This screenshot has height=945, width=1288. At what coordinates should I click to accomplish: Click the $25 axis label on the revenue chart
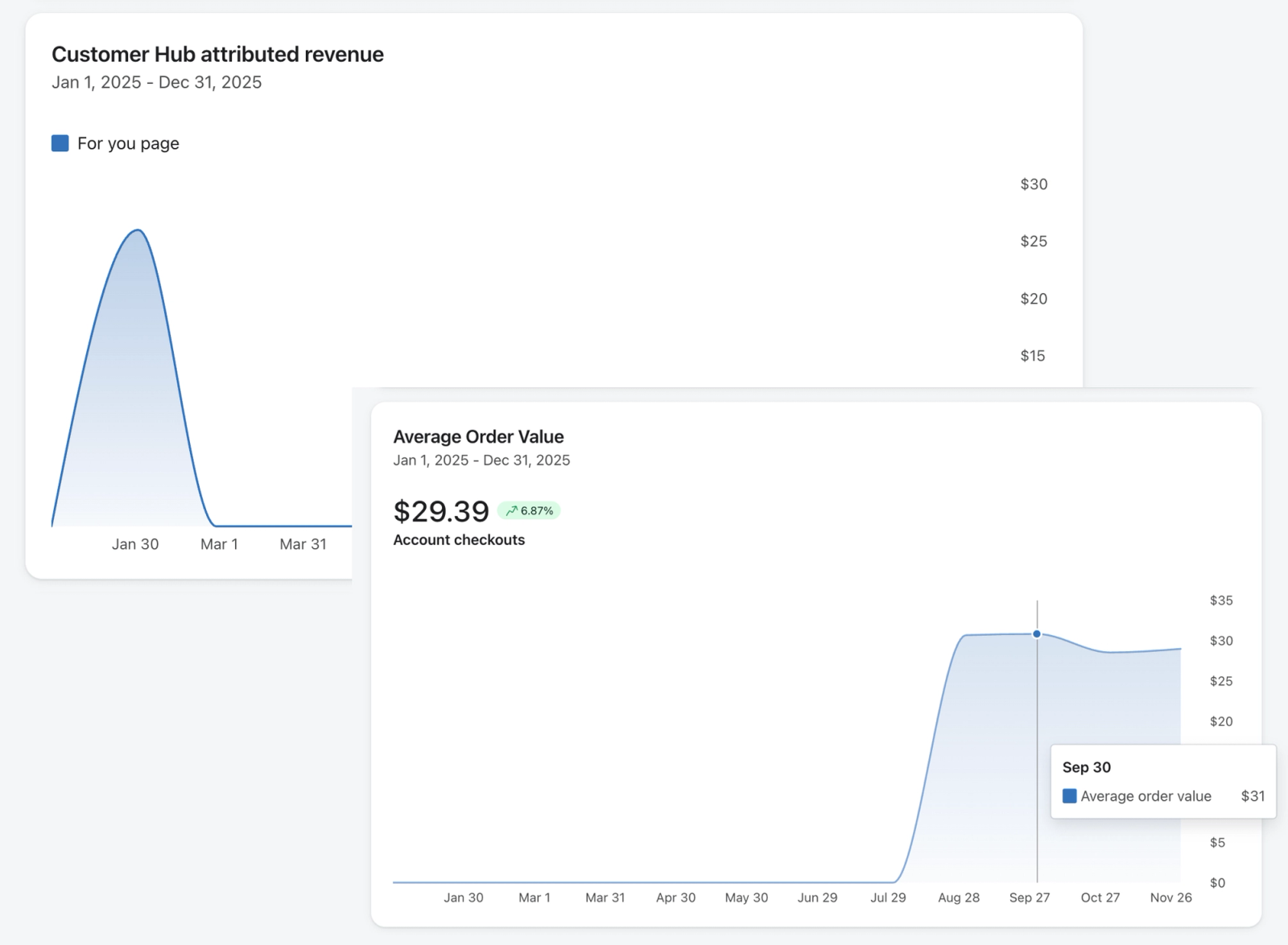pos(1034,241)
